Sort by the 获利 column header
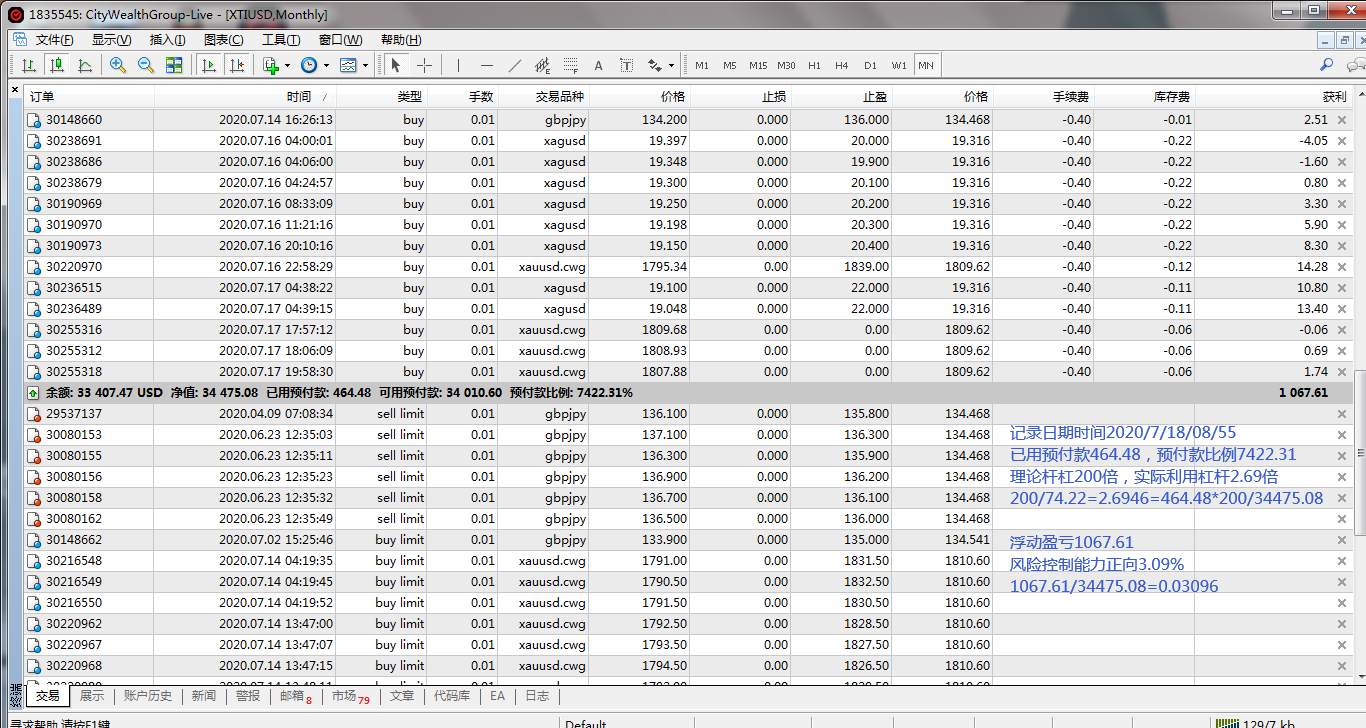 (x=1273, y=97)
